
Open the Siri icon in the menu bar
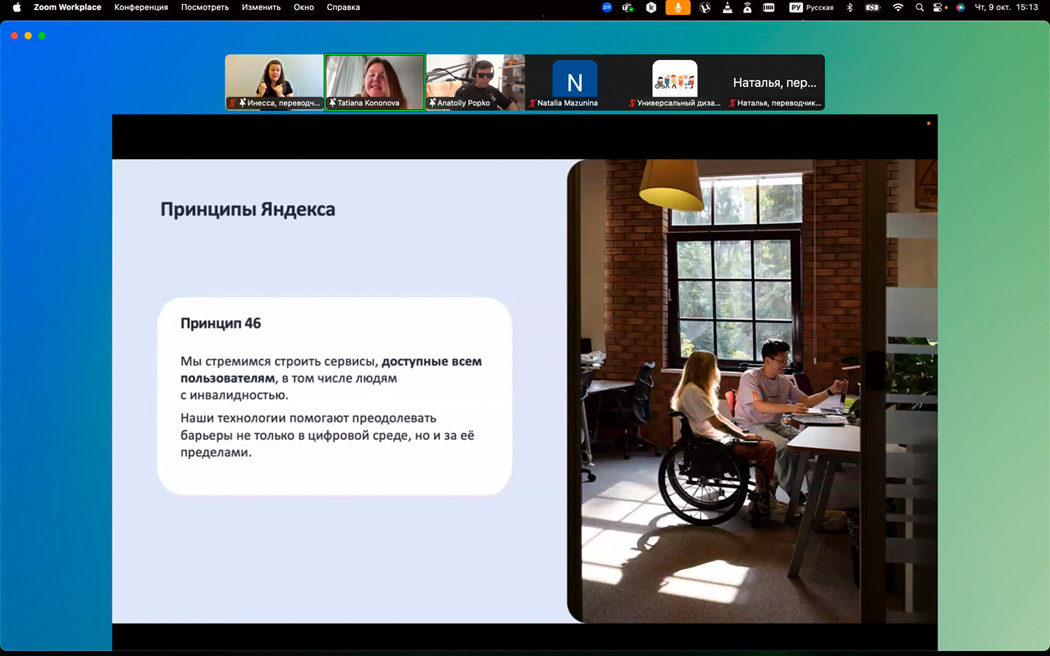coord(961,7)
